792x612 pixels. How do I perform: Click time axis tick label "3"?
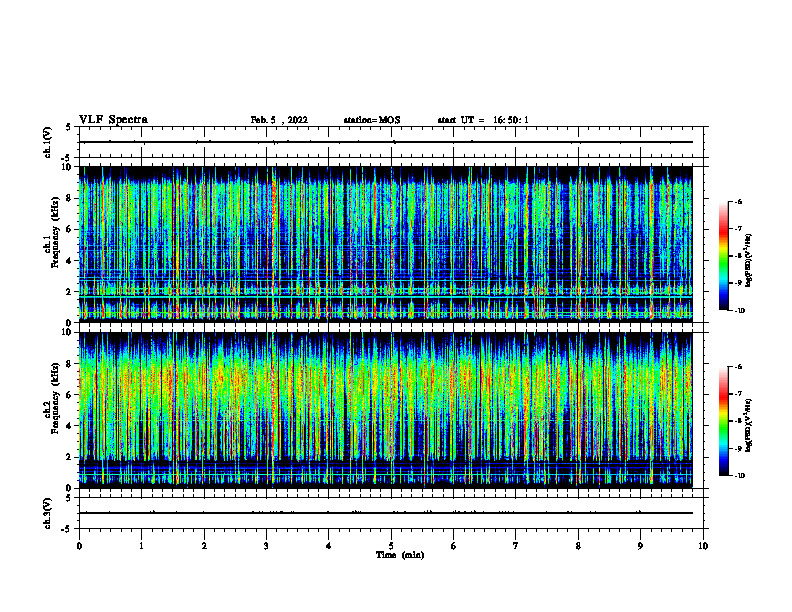point(266,546)
